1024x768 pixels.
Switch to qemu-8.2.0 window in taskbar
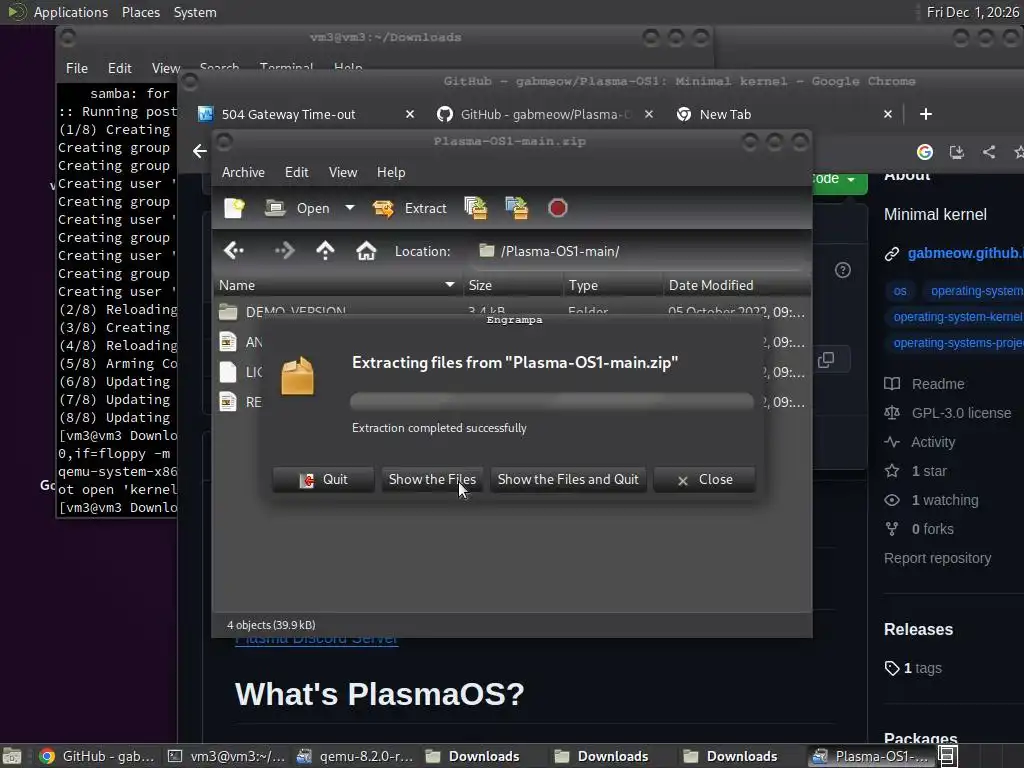pyautogui.click(x=355, y=756)
